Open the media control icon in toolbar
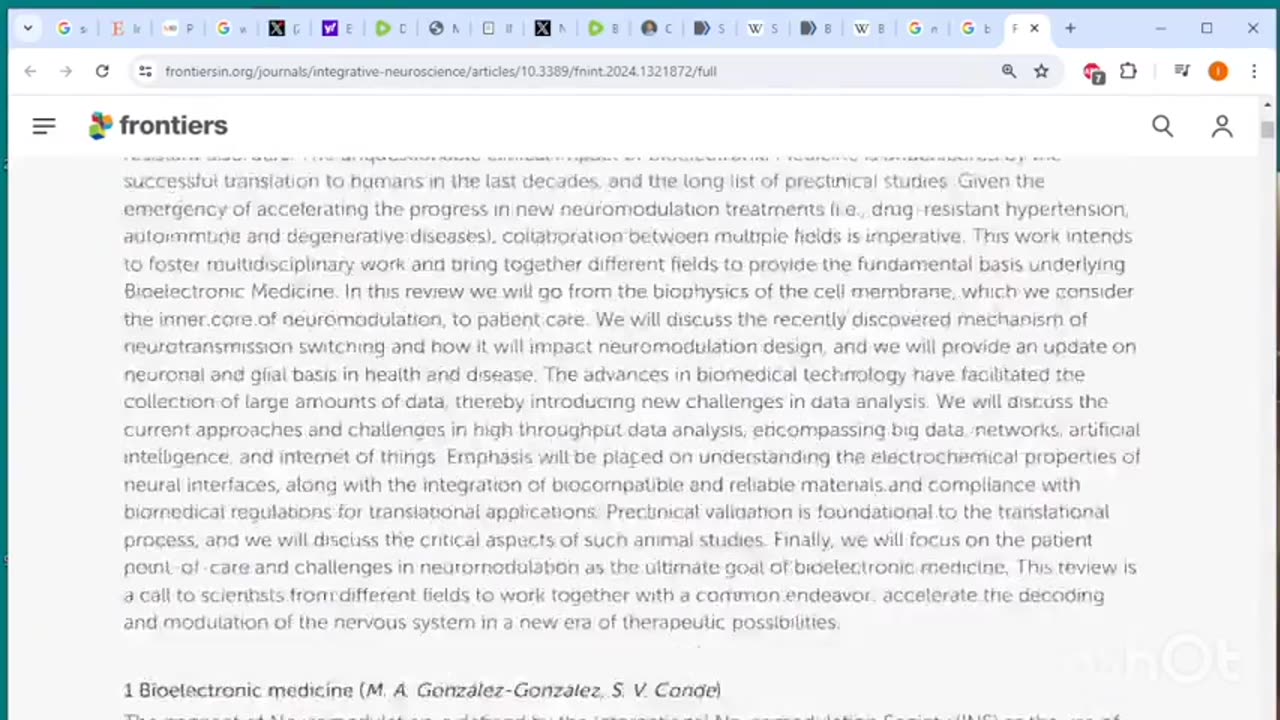 pyautogui.click(x=1182, y=71)
